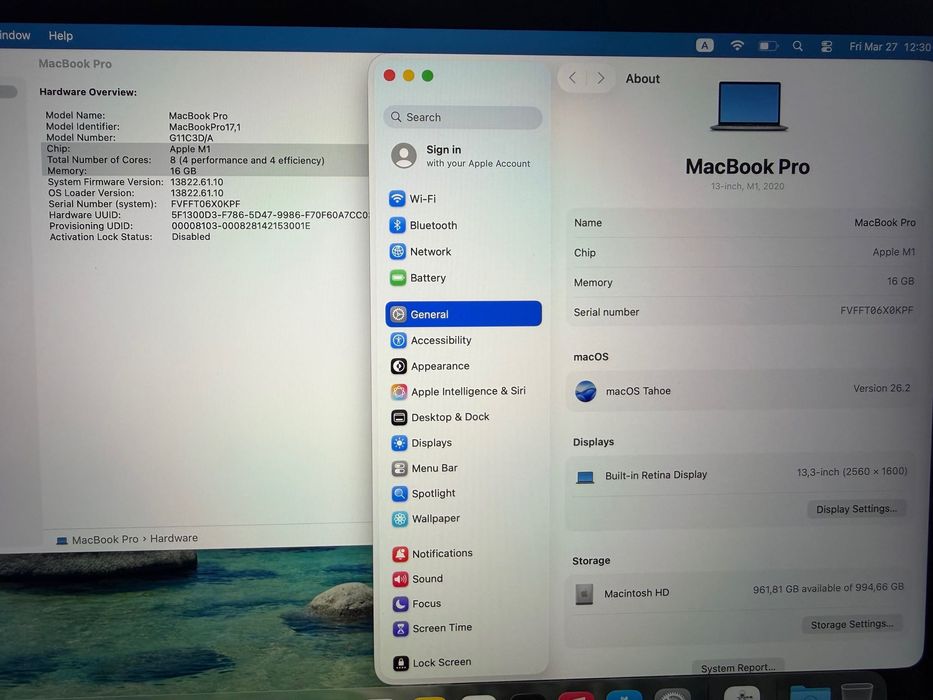Open Storage Settings
The image size is (933, 700).
[851, 624]
